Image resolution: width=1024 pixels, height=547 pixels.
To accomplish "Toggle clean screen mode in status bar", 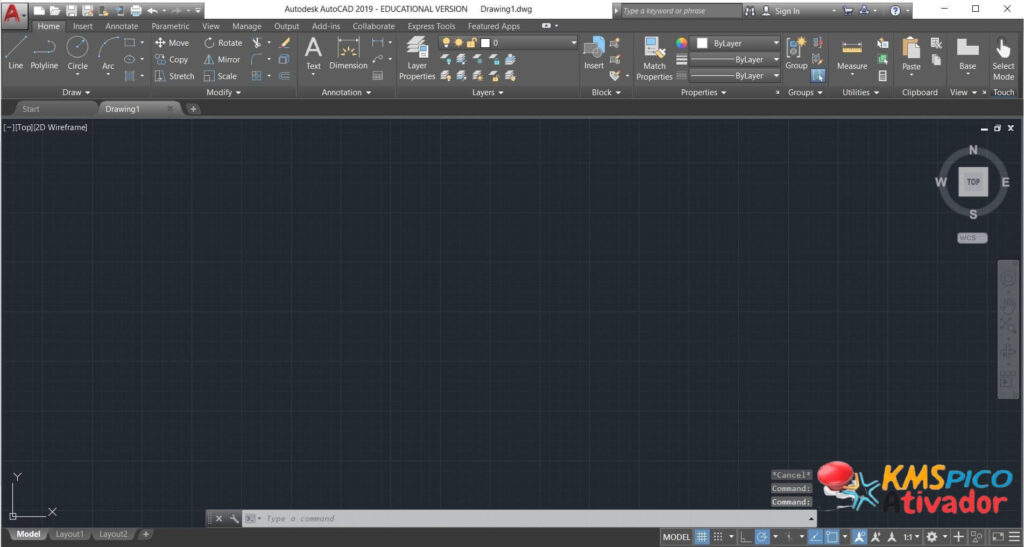I will coord(997,537).
